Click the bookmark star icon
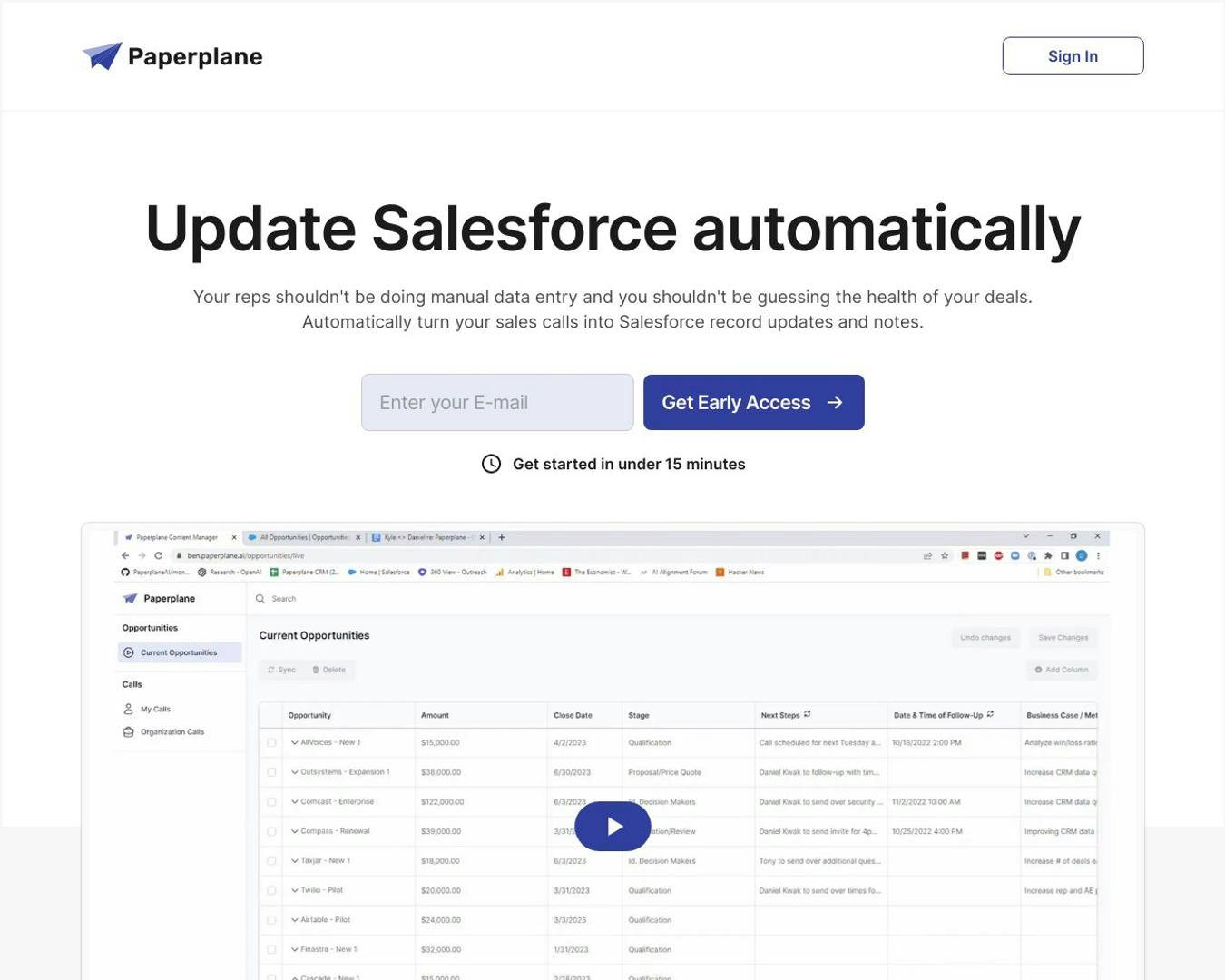1225x980 pixels. [945, 555]
